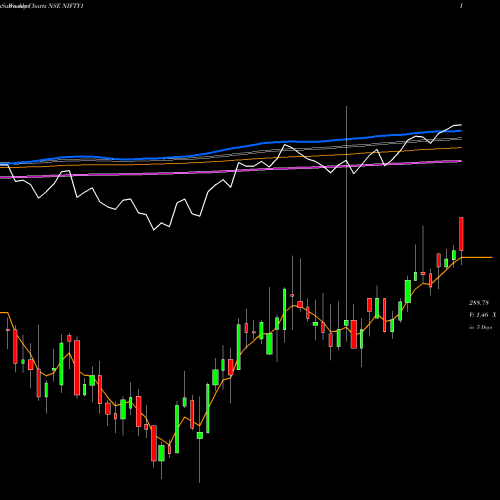Select the 288.78 price value label
Viewport: 500px width, 500px height.
click(479, 303)
